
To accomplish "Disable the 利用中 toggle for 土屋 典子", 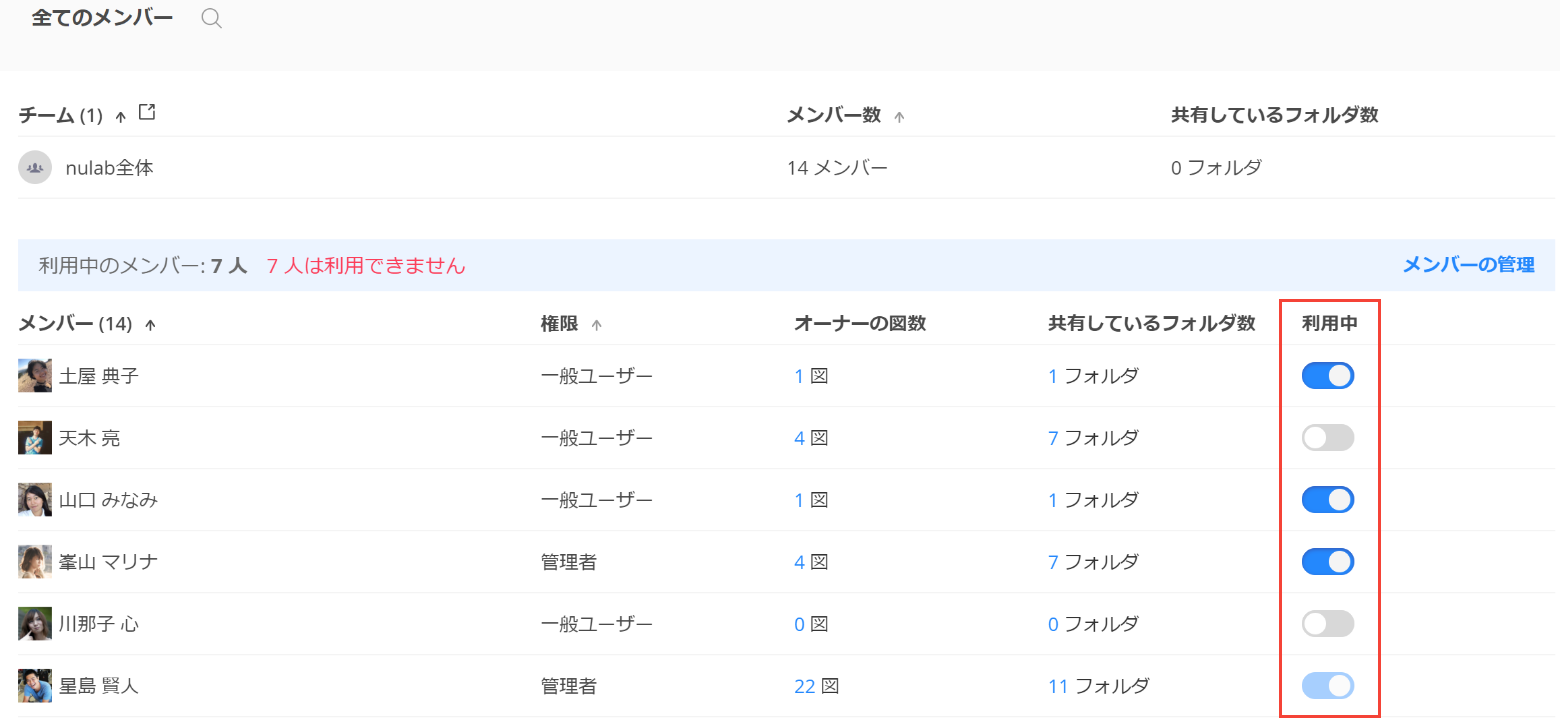I will click(x=1327, y=376).
